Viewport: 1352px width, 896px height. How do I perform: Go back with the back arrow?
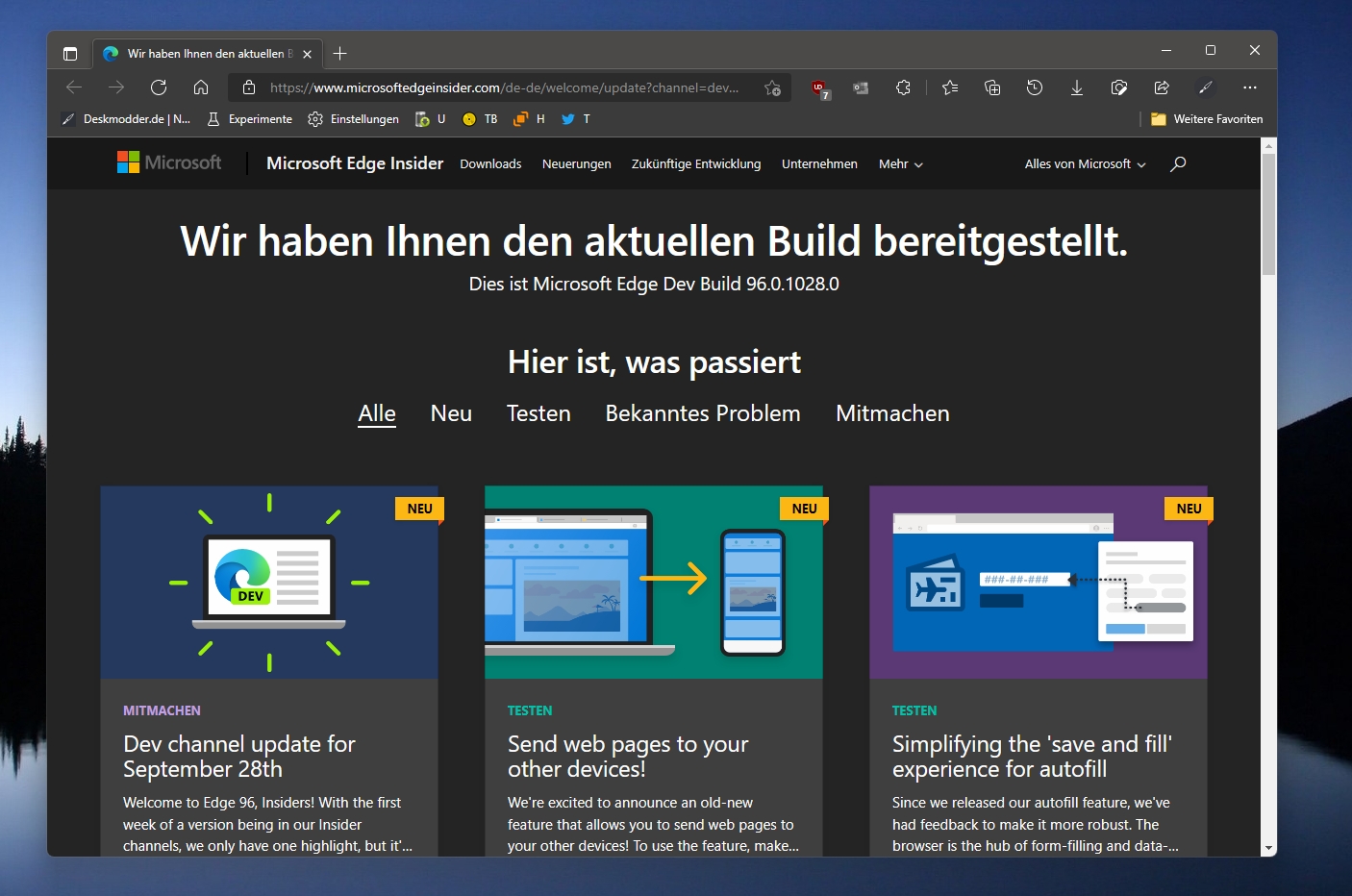tap(74, 87)
